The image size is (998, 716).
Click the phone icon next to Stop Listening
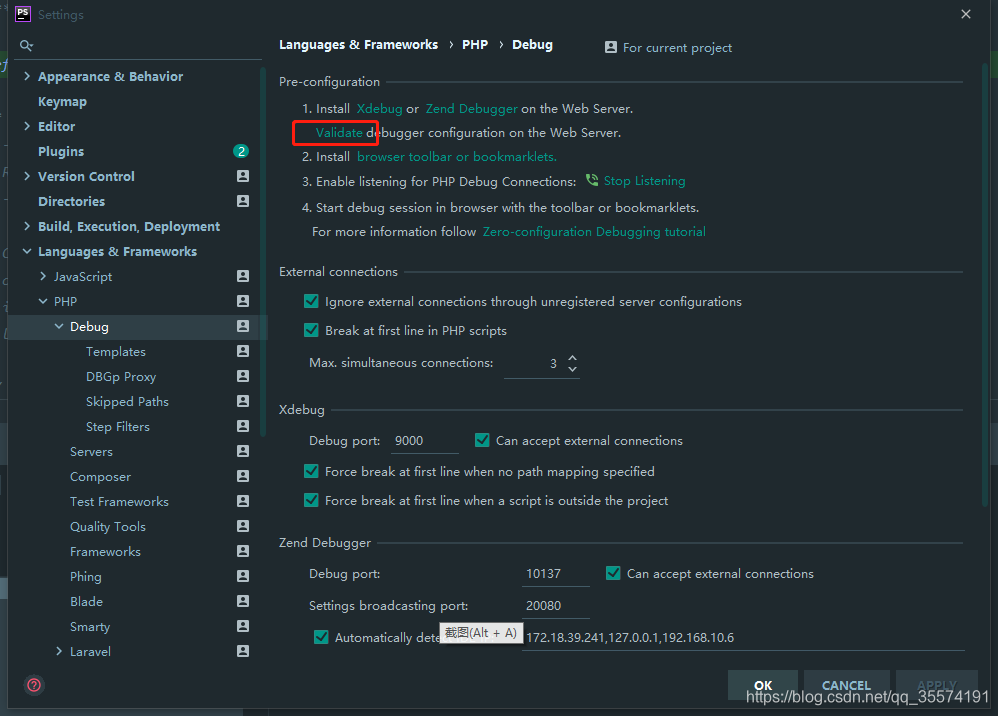point(592,180)
